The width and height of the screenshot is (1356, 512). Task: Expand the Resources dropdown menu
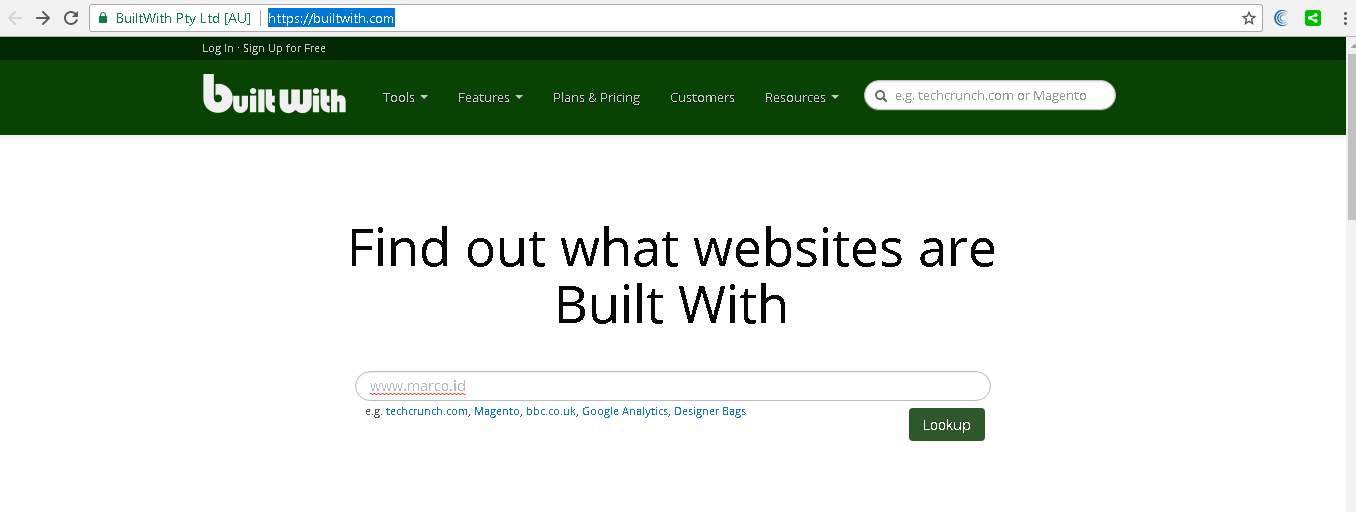pos(802,97)
